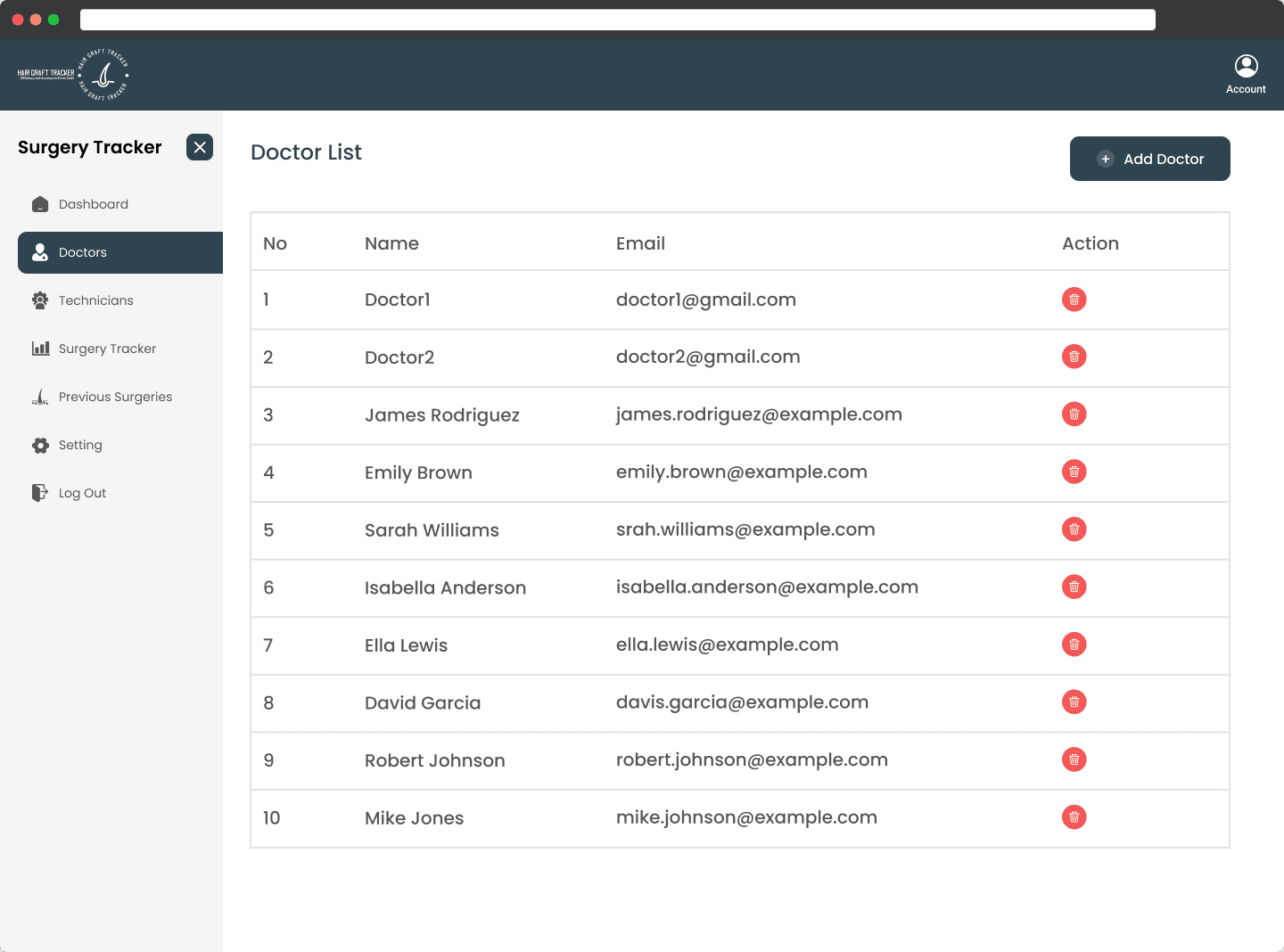Remove Emily Brown via trash icon
This screenshot has width=1284, height=952.
[x=1074, y=472]
